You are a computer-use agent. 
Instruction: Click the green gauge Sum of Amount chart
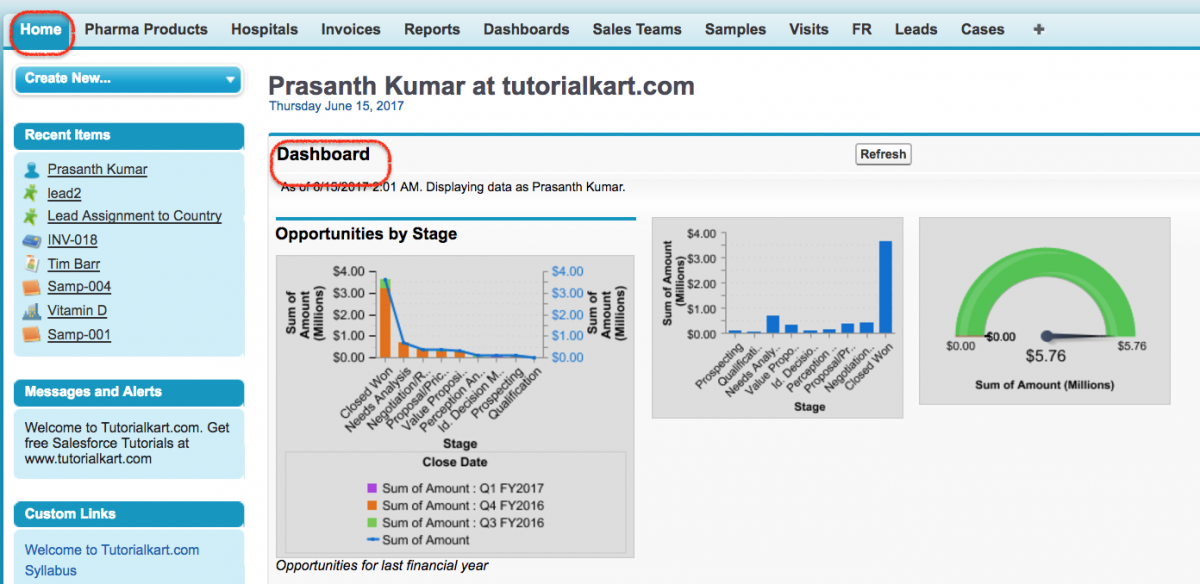(x=1047, y=311)
